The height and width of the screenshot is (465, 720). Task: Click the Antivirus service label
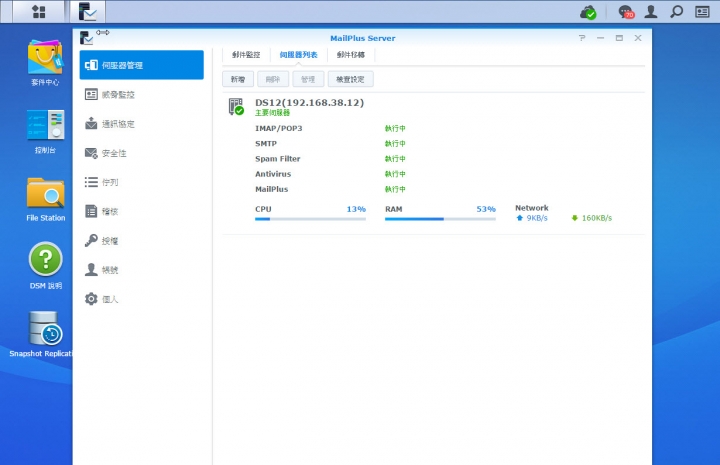click(273, 174)
